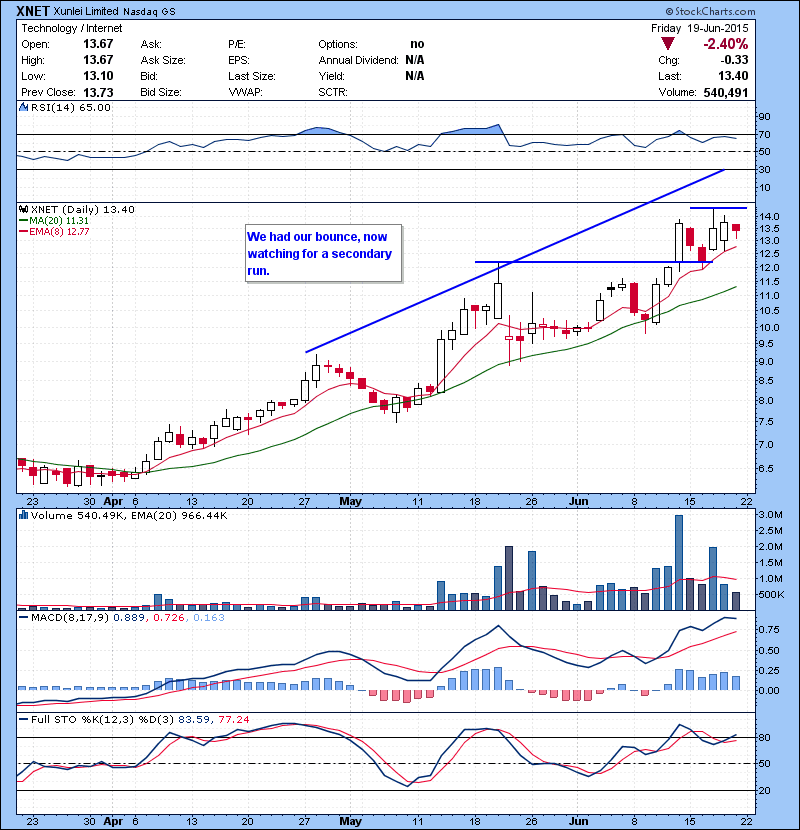Screen dimensions: 800x830
Task: Click the Volume 540.49K, EMA(20) 966.44K label
Action: coord(129,515)
